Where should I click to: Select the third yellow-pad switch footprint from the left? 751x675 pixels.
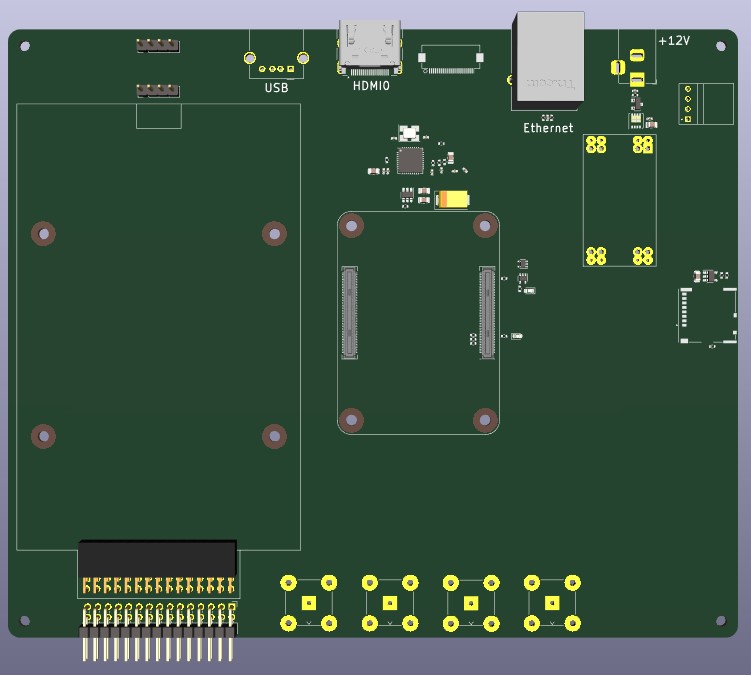[x=471, y=603]
